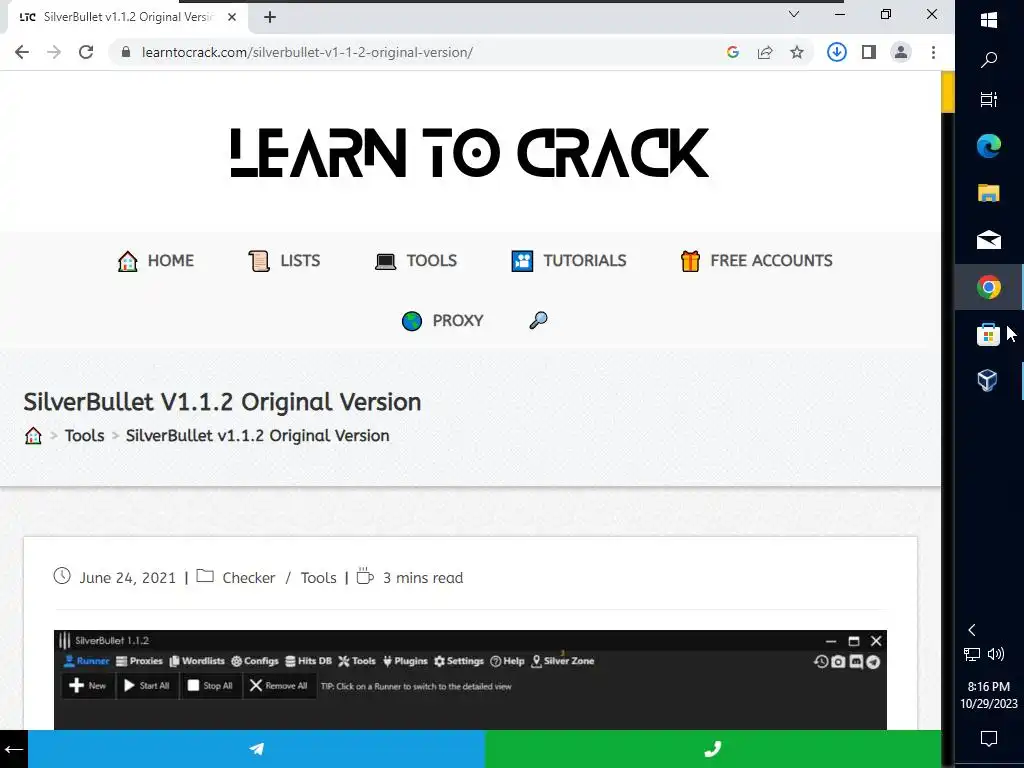Open a new browser tab
Image resolution: width=1024 pixels, height=768 pixels.
tap(270, 18)
